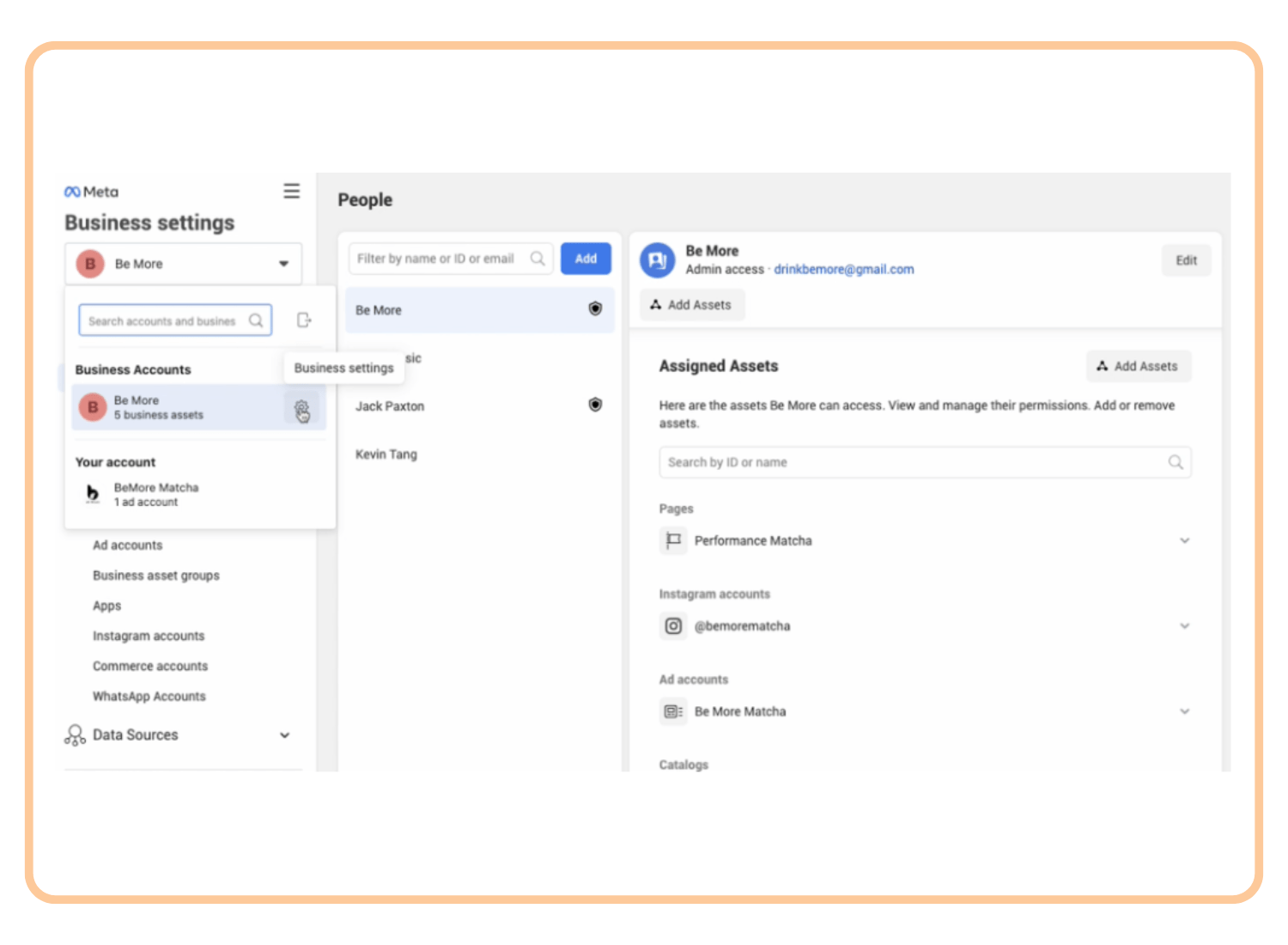Open the drinkbemore@gmail.com email link
Viewport: 1288px width, 945px height.
coord(844,270)
